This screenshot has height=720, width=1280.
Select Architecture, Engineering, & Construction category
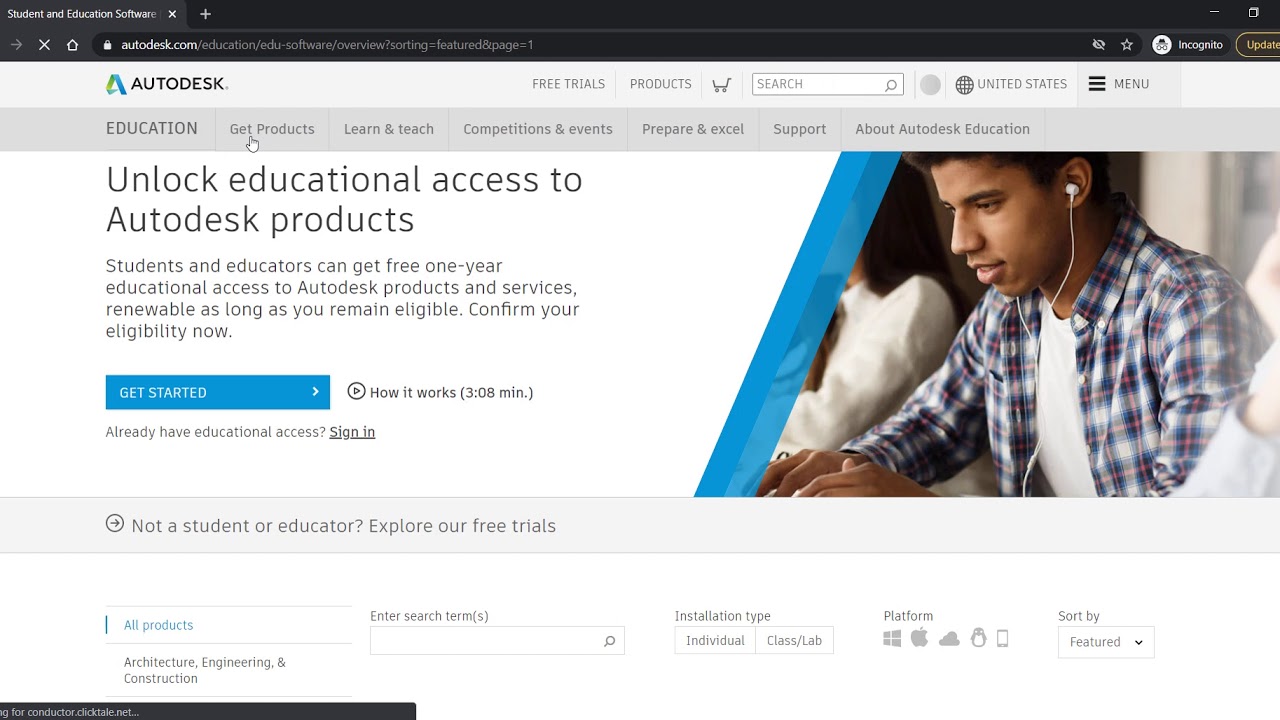[205, 670]
